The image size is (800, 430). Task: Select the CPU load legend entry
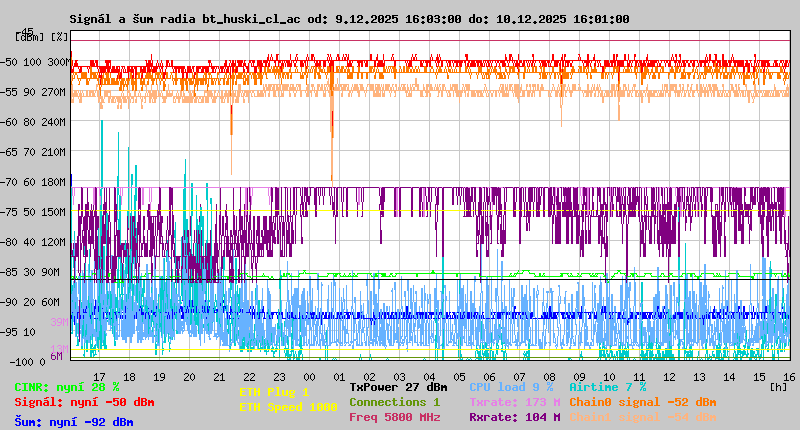click(511, 387)
